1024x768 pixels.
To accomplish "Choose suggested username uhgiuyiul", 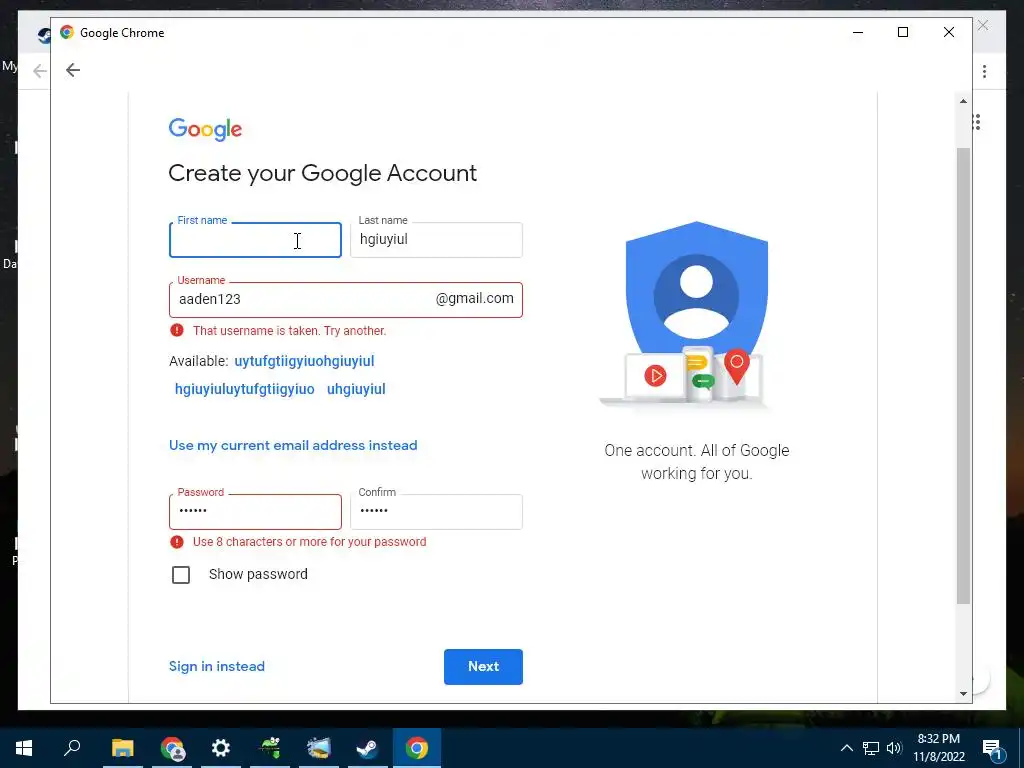I will tap(356, 389).
